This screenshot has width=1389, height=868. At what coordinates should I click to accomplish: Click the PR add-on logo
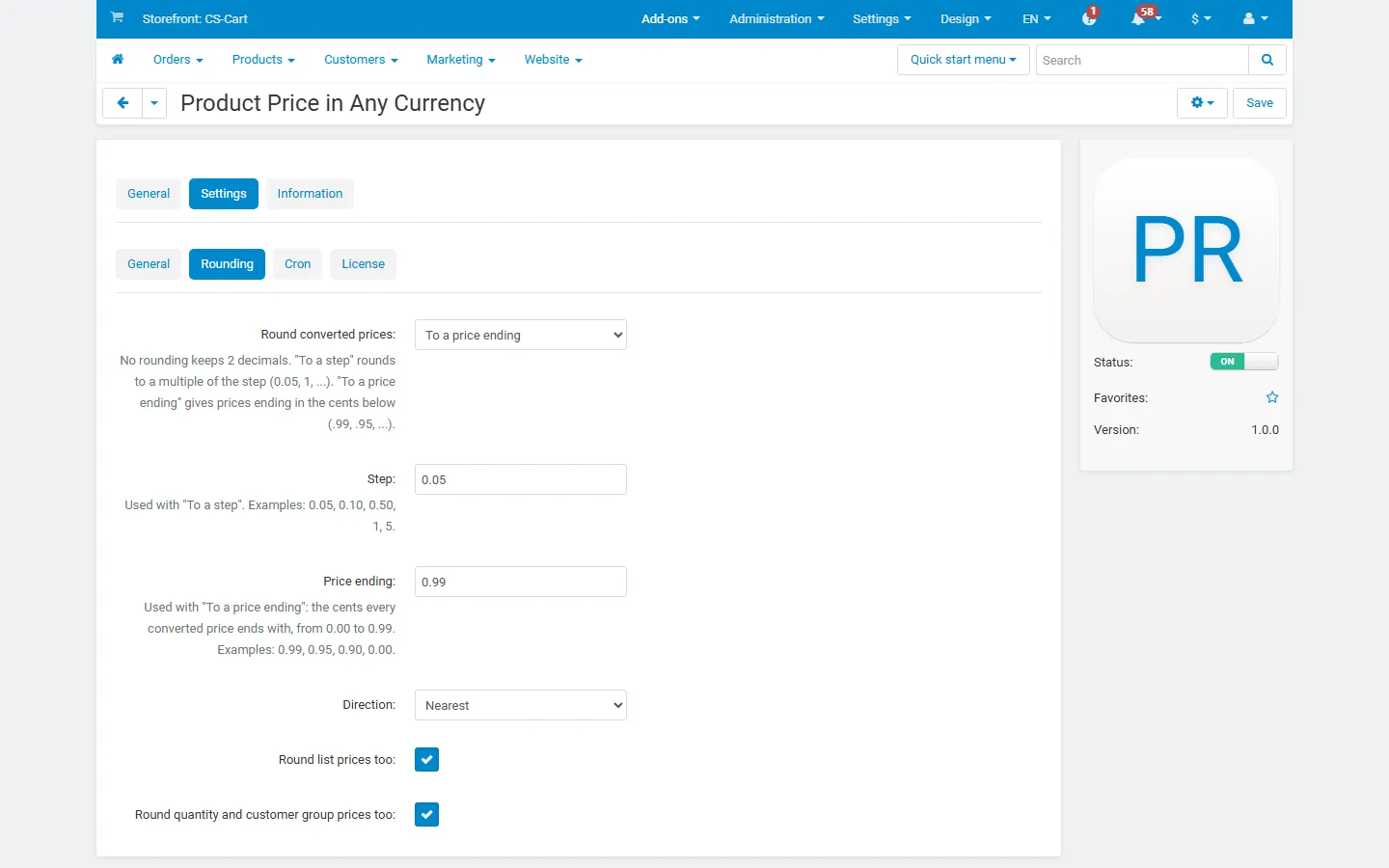click(1186, 250)
